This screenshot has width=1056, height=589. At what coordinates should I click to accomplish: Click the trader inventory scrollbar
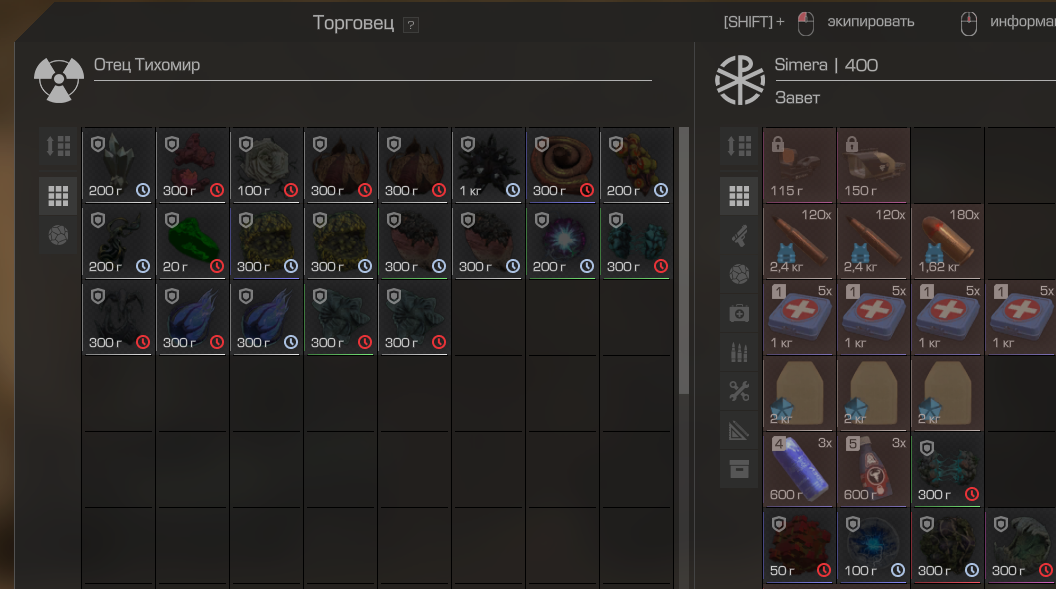684,261
